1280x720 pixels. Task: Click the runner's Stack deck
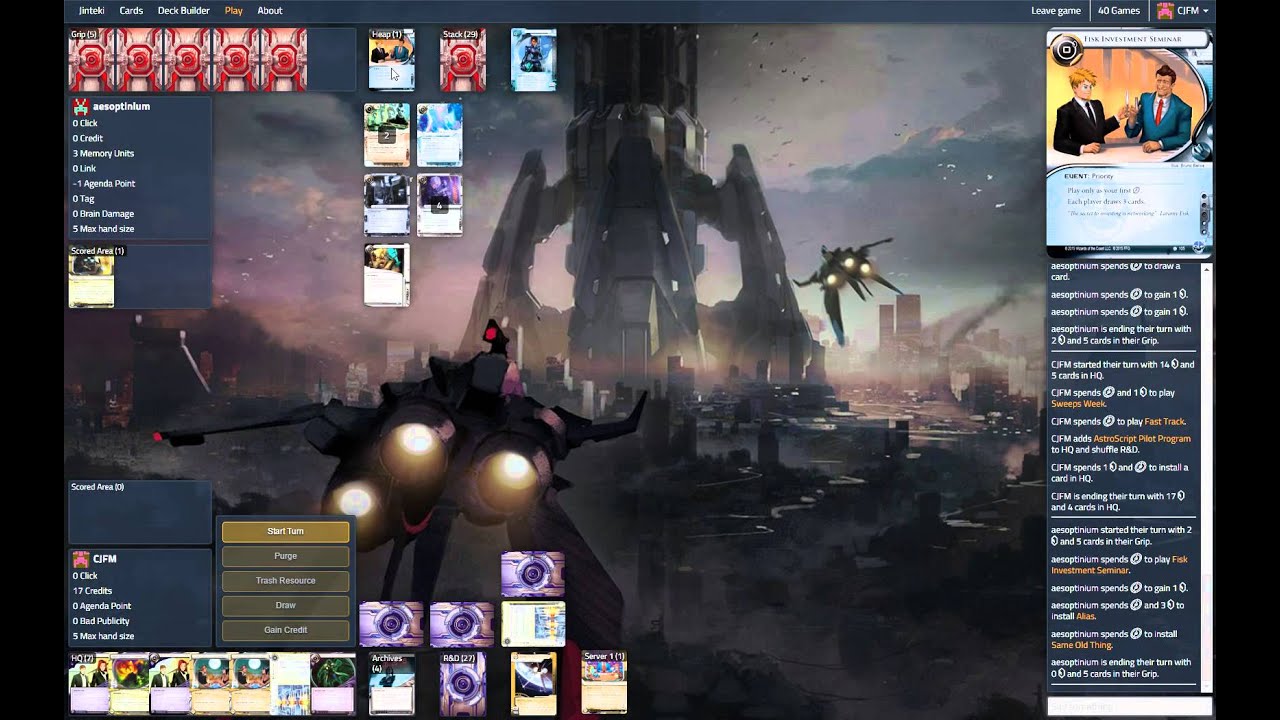(x=463, y=60)
